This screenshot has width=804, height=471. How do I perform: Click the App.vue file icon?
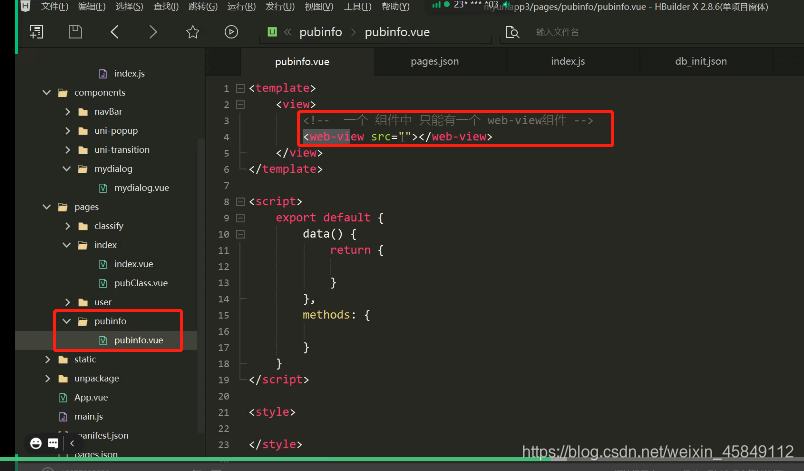coord(63,398)
